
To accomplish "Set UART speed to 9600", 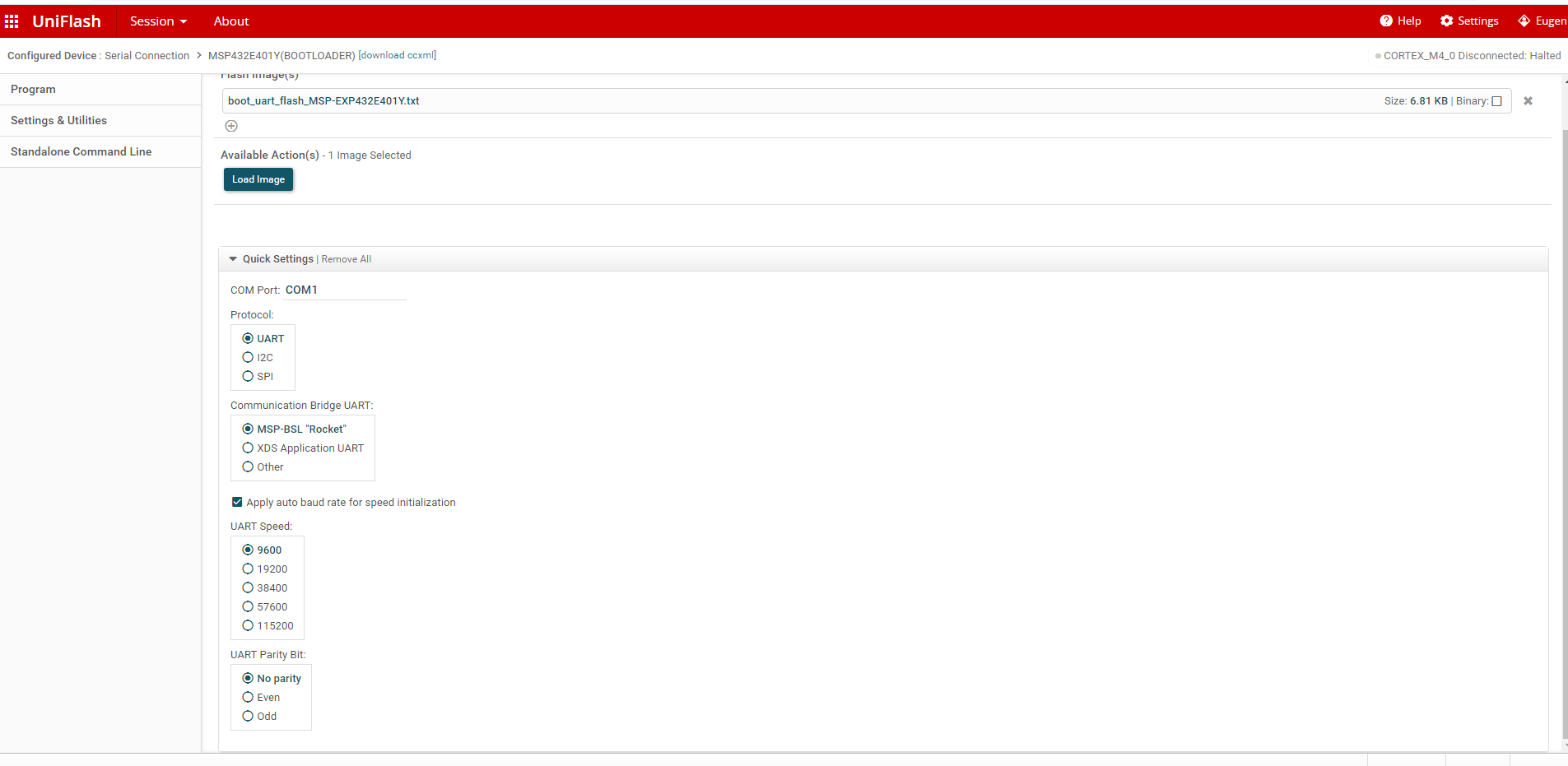I will click(248, 550).
